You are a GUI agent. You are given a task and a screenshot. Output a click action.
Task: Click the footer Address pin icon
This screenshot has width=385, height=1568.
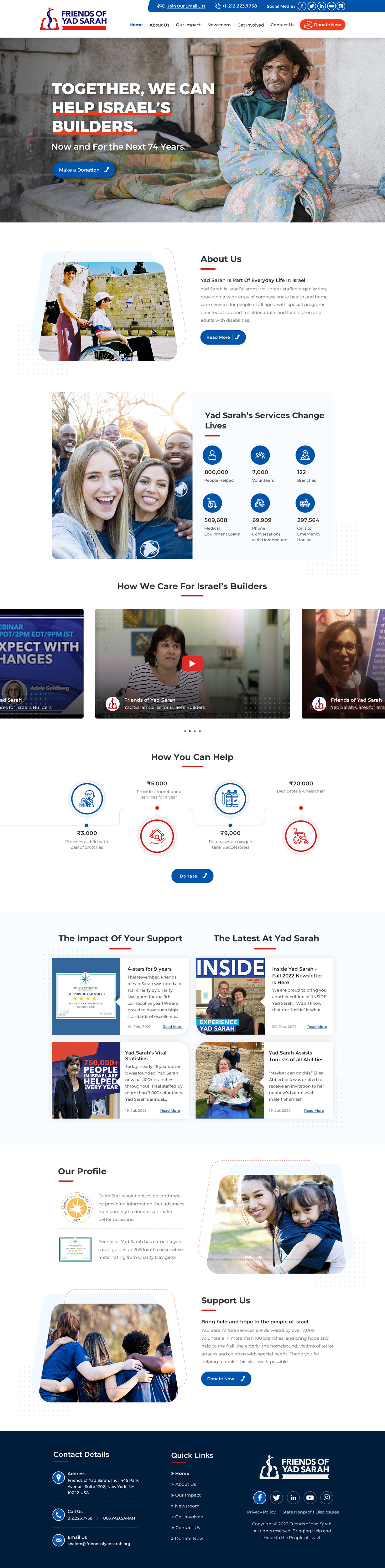tap(58, 1477)
